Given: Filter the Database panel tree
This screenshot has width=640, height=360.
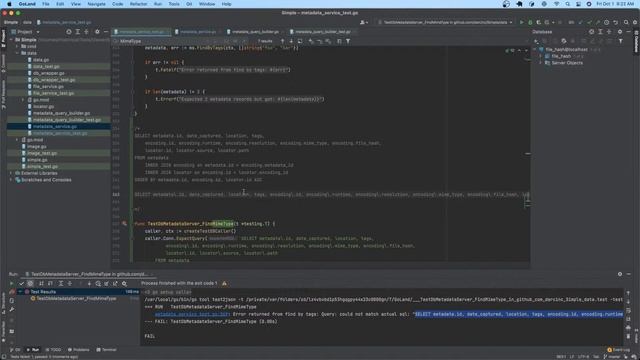Looking at the screenshot, I should [x=620, y=41].
